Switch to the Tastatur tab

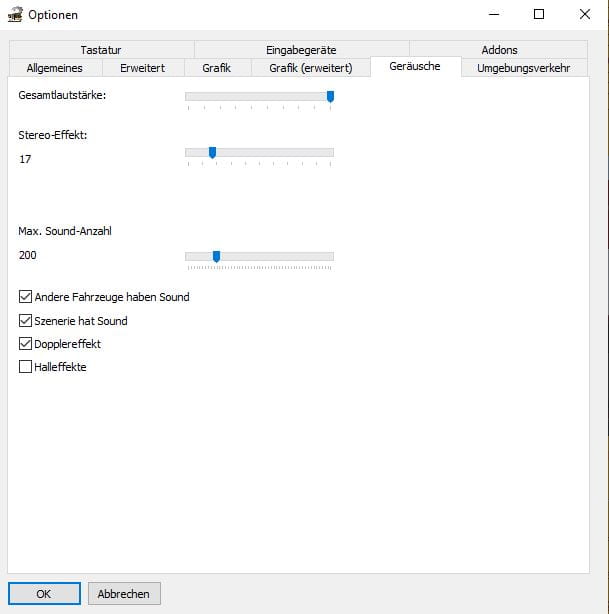101,50
